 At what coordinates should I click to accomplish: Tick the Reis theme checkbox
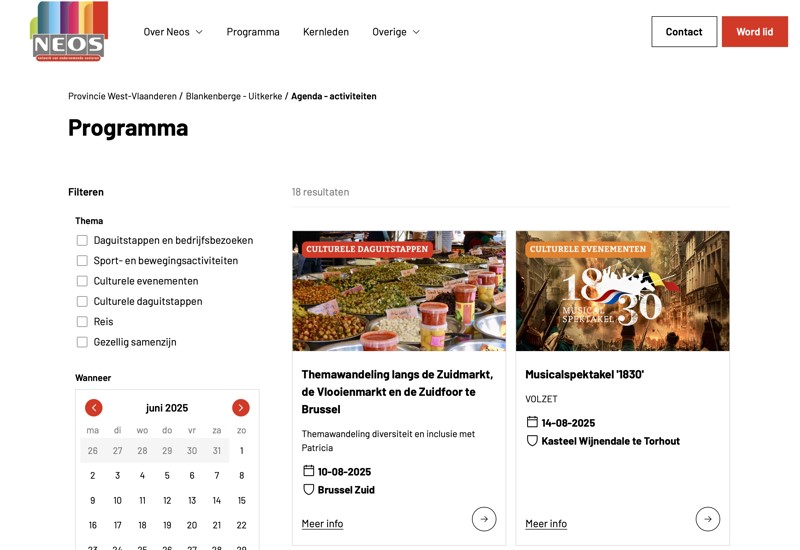[x=82, y=322]
